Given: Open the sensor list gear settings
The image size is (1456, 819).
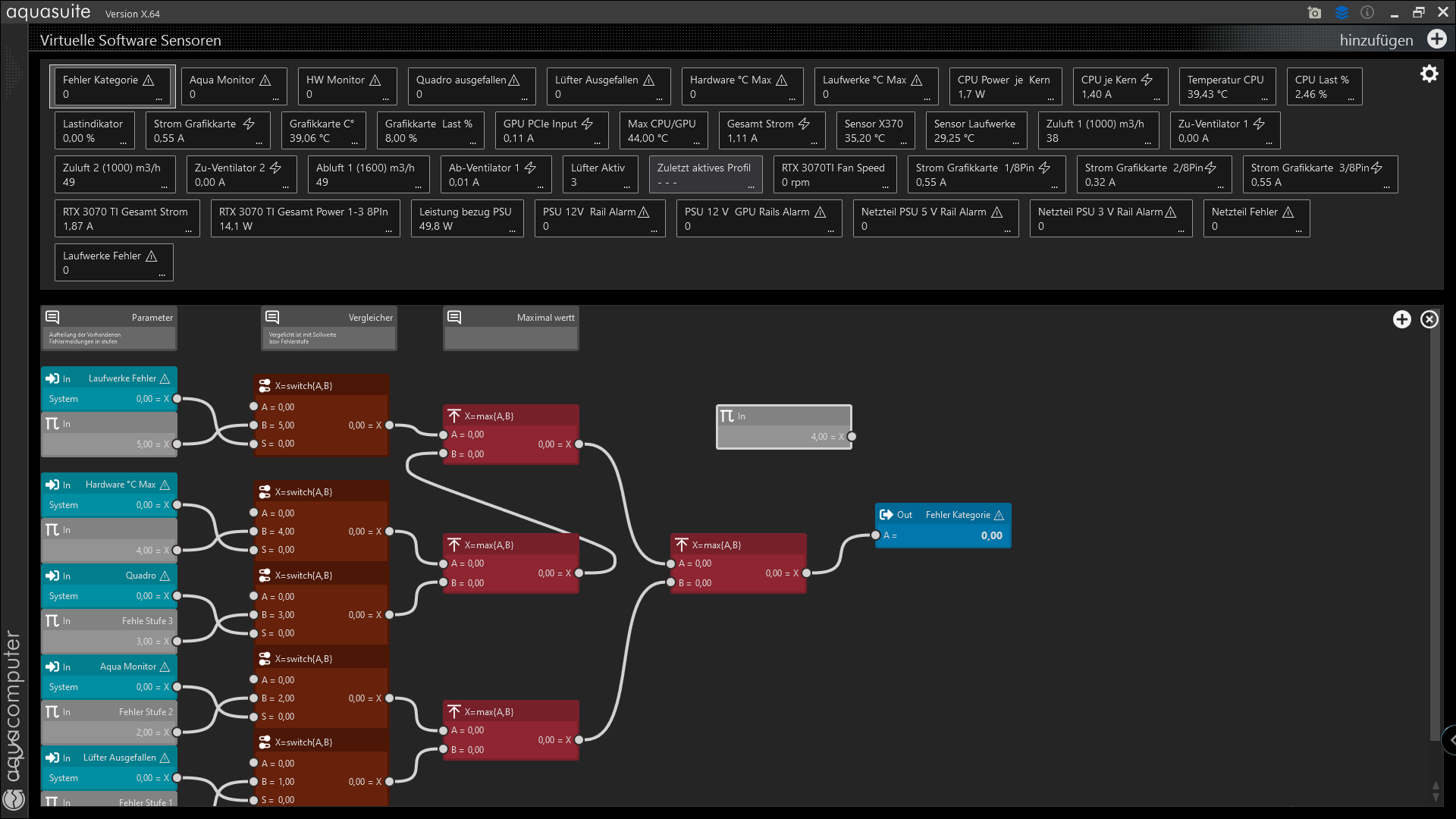Looking at the screenshot, I should point(1429,74).
